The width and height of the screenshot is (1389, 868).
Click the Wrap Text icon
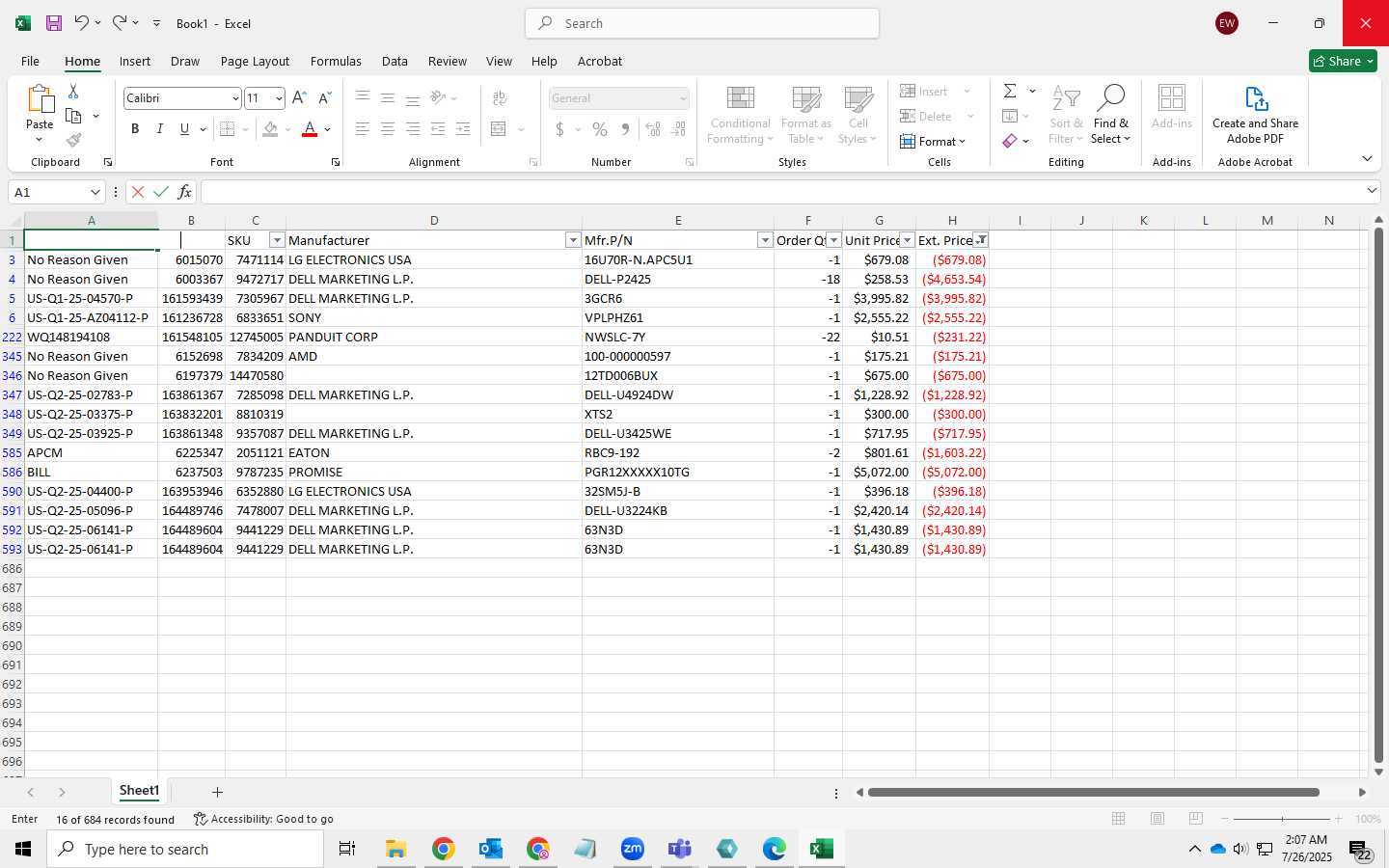pos(500,97)
